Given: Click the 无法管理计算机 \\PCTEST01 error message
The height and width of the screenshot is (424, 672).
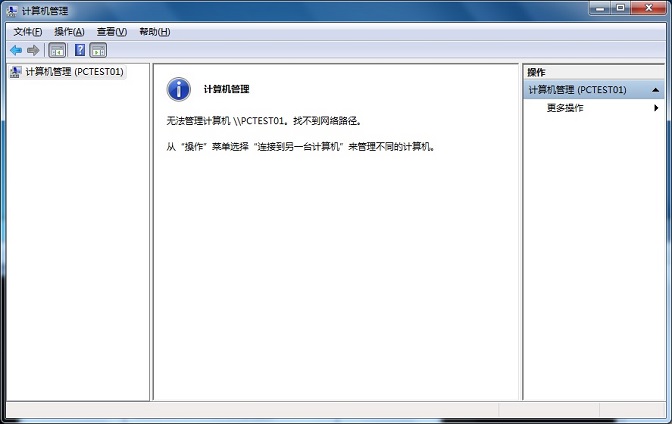Looking at the screenshot, I should [x=264, y=121].
